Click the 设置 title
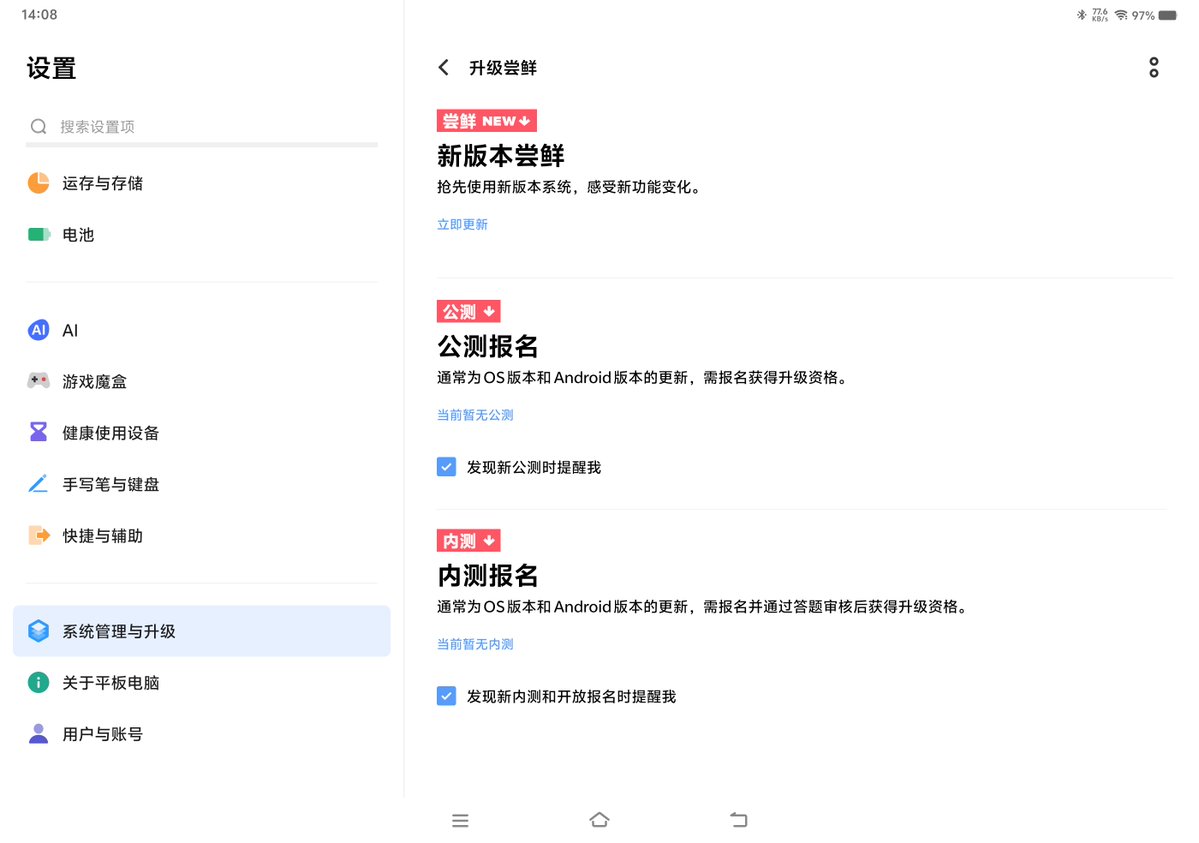 click(x=51, y=68)
